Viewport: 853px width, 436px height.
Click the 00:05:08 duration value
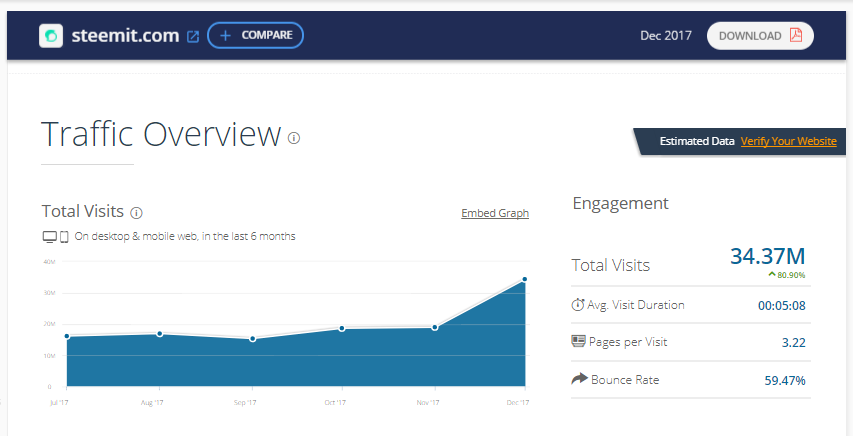click(782, 305)
